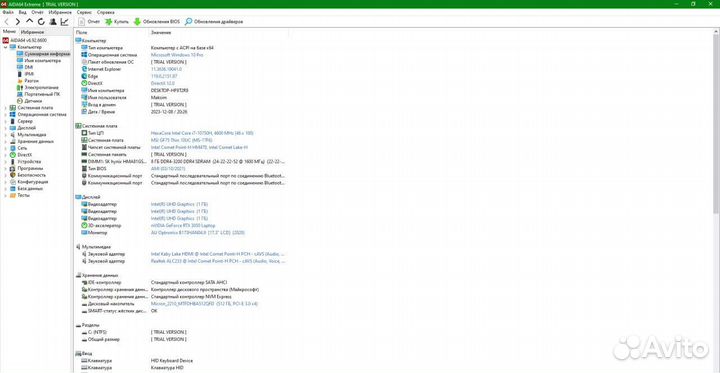Select the DESKTOP computer name value
The width and height of the screenshot is (720, 373).
click(x=169, y=90)
